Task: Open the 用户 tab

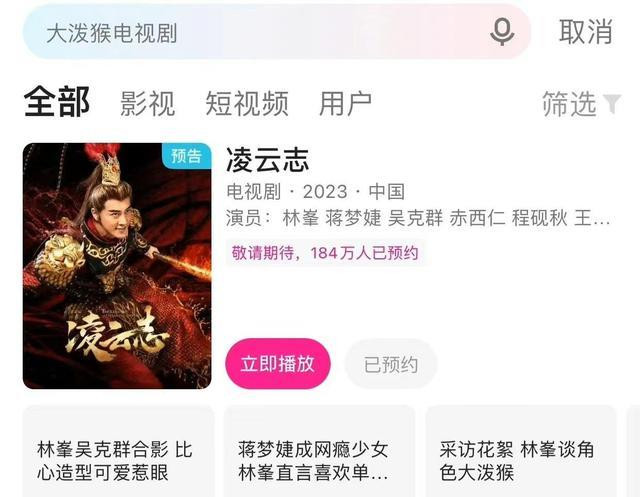Action: click(345, 103)
